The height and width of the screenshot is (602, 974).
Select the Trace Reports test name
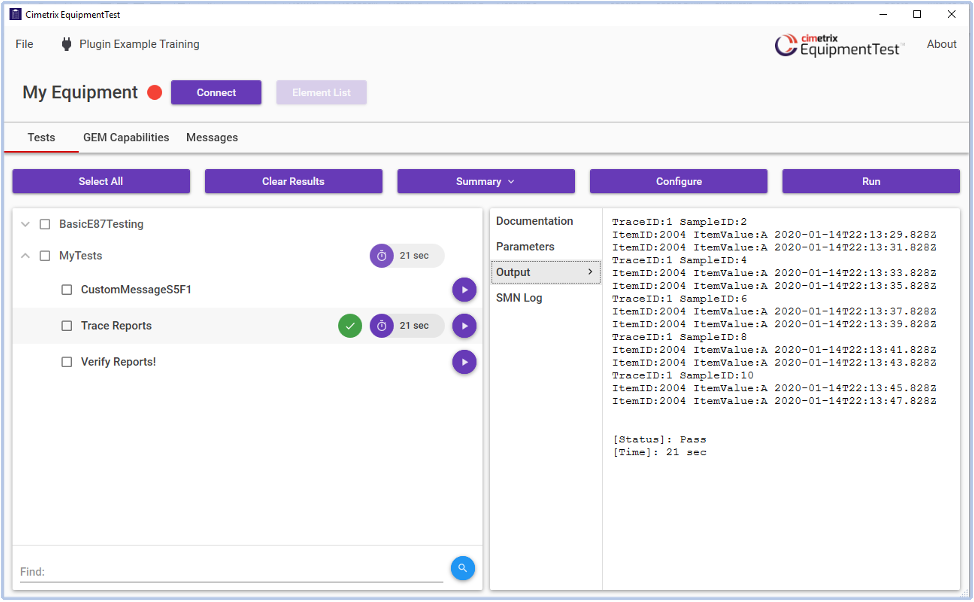(116, 326)
